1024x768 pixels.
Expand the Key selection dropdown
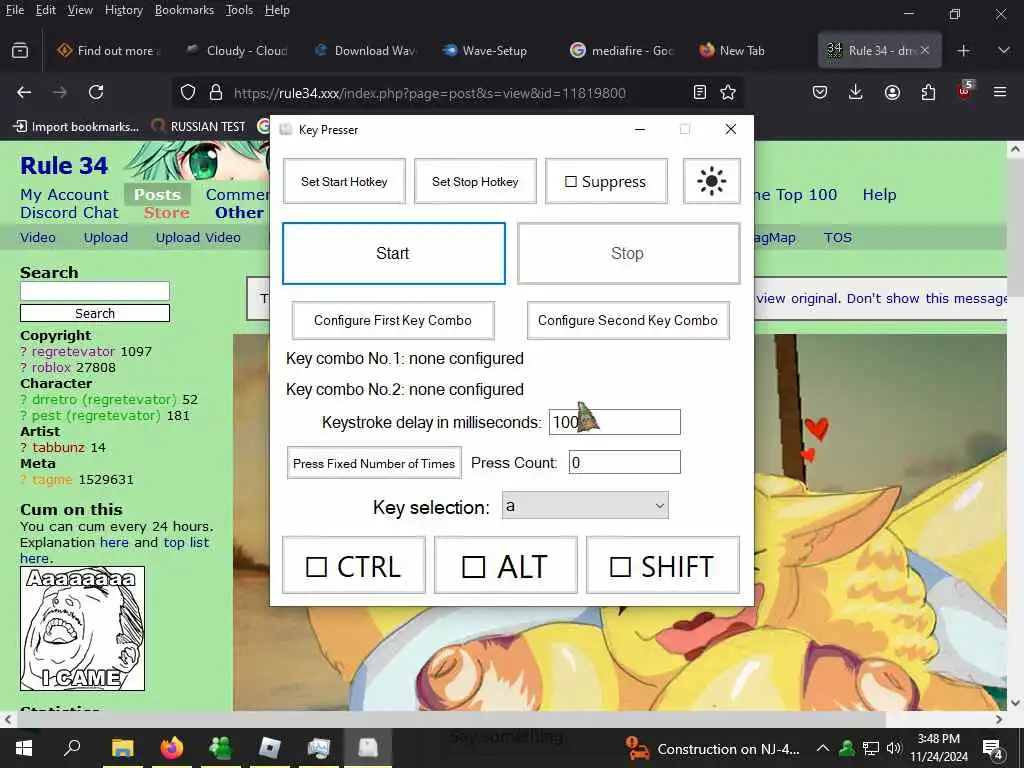tap(585, 505)
